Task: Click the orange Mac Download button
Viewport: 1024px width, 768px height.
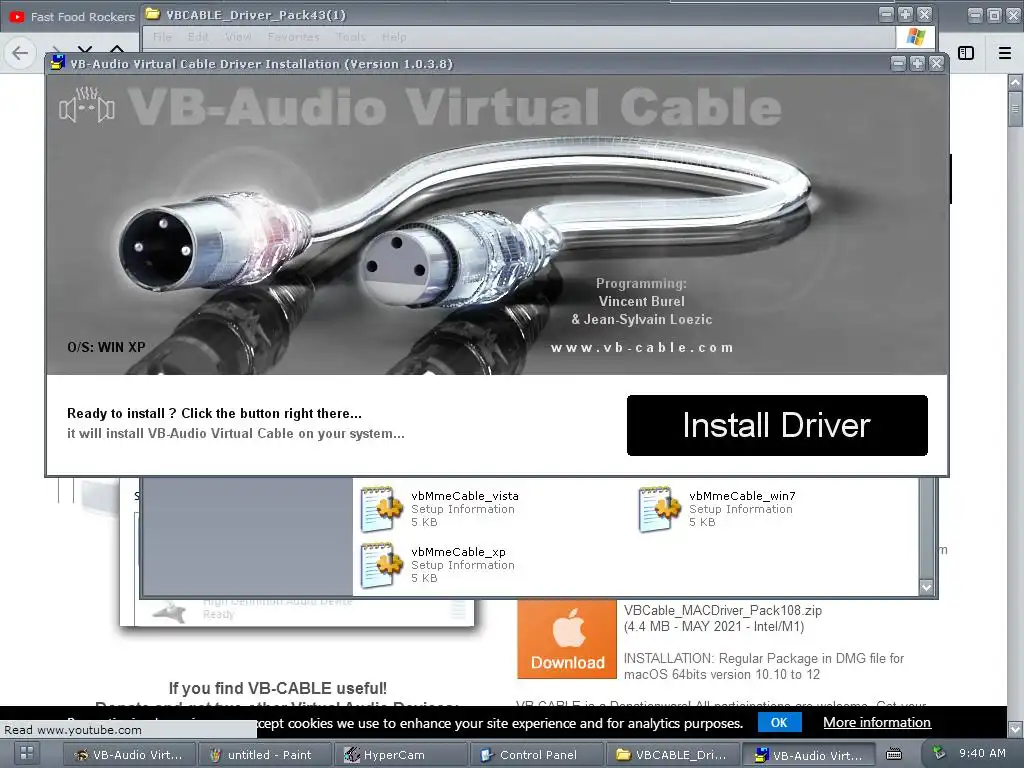Action: coord(567,639)
